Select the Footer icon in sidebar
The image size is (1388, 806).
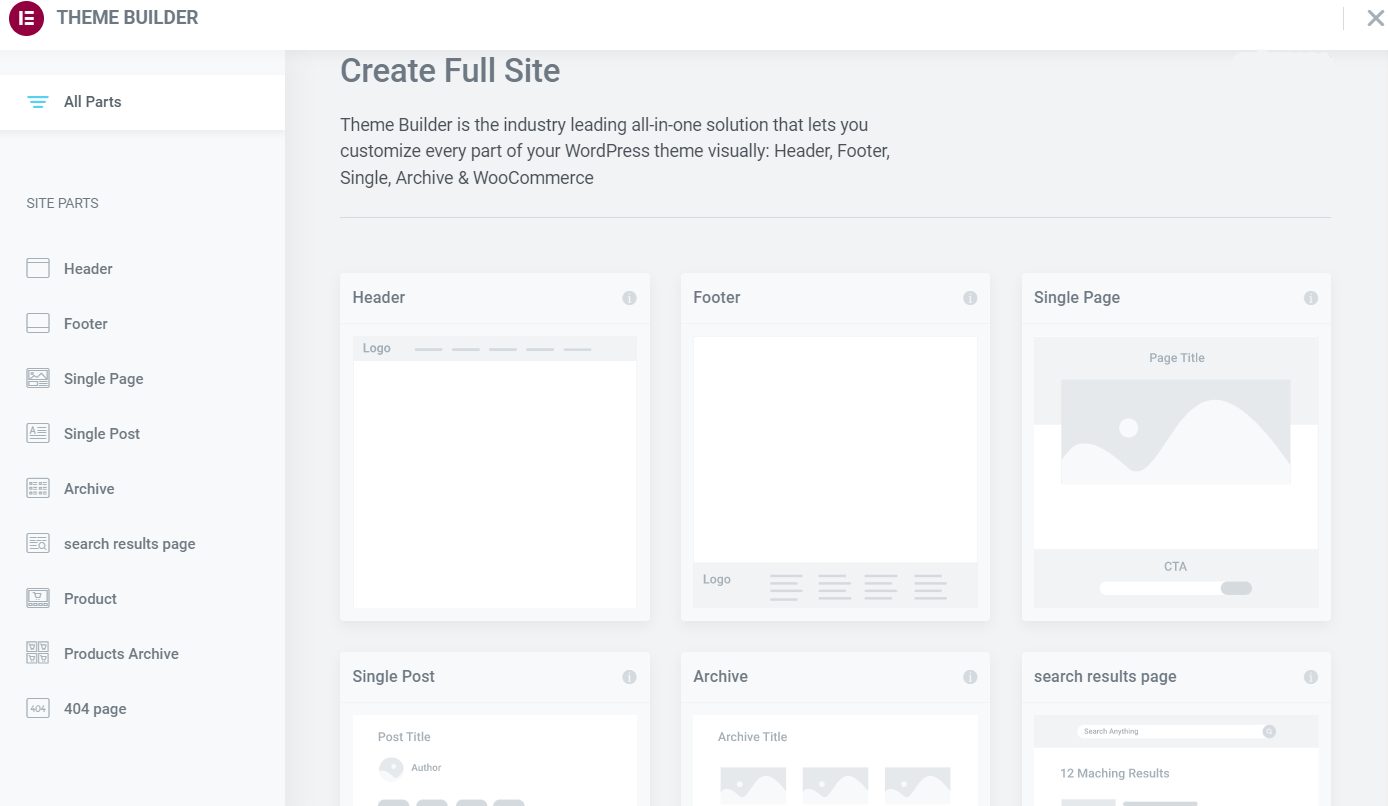click(x=38, y=323)
